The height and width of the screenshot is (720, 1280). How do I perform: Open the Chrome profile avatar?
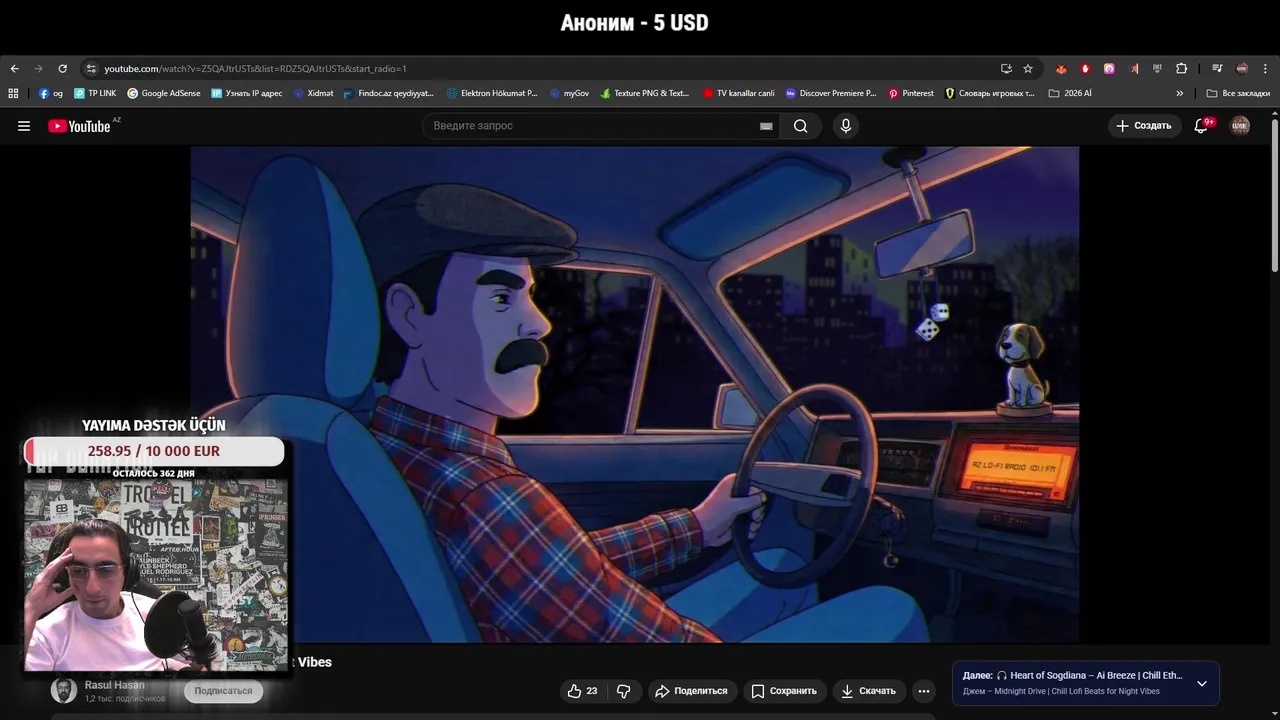pyautogui.click(x=1242, y=69)
